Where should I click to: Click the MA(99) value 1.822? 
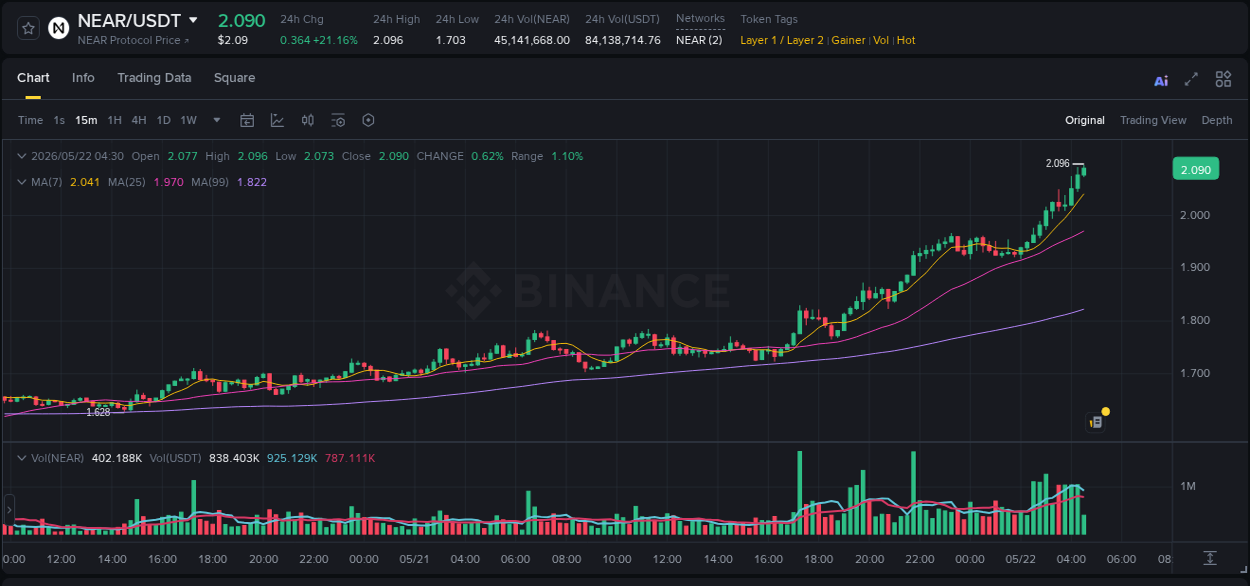pos(252,182)
